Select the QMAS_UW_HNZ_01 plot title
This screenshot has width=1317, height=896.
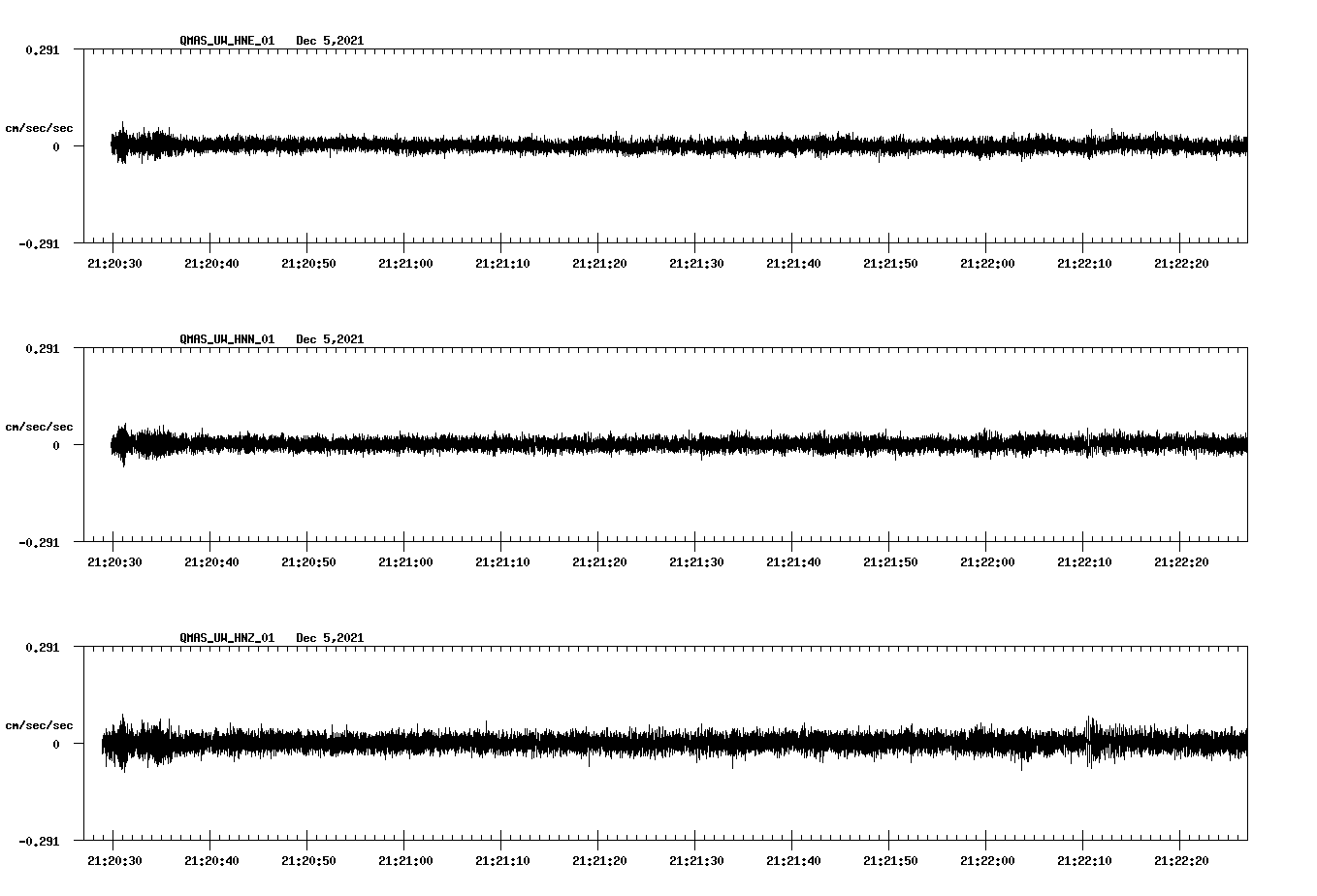(x=227, y=638)
